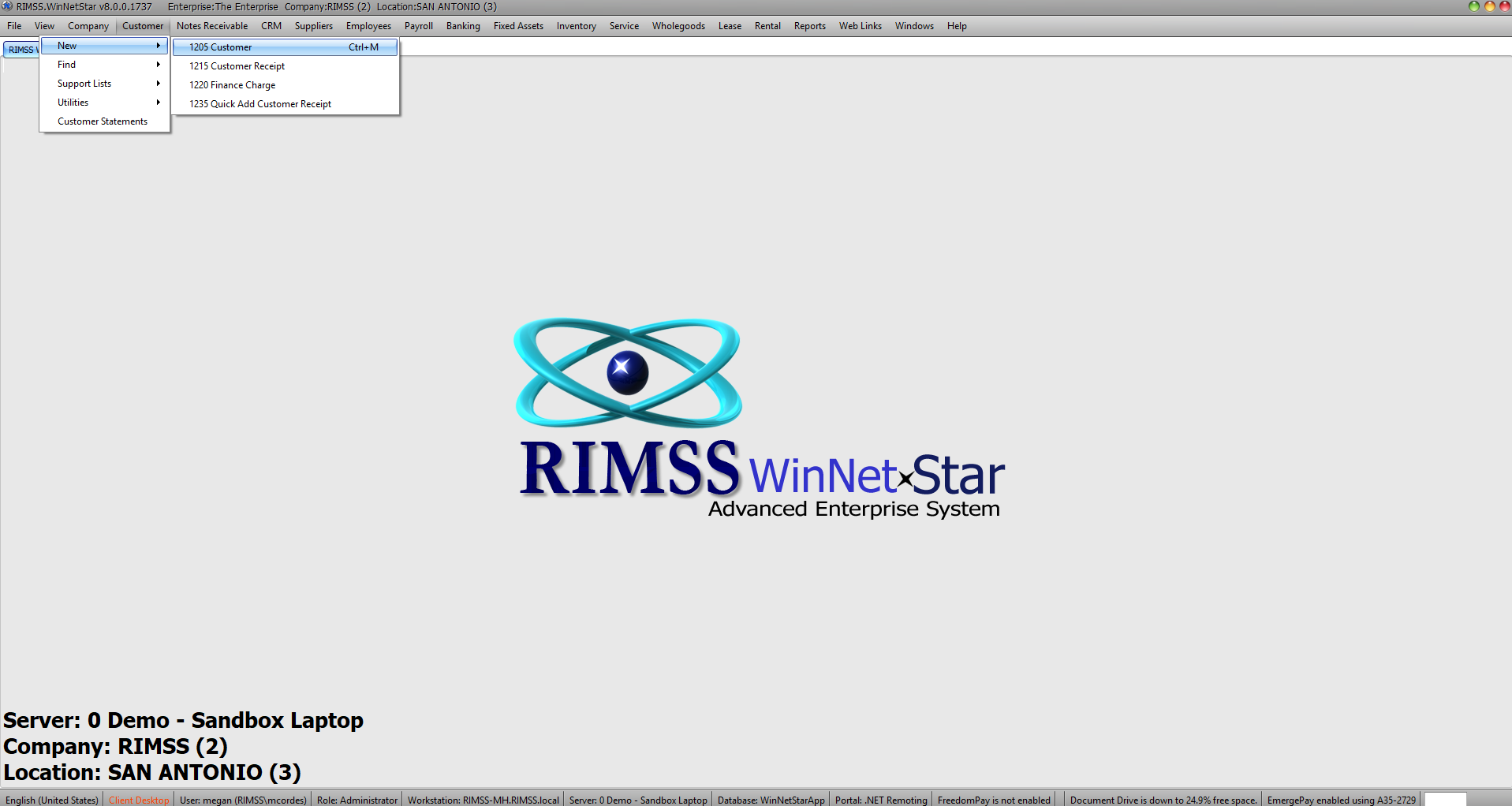Click Document Drive free space status entry
The height and width of the screenshot is (806, 1512).
tap(1163, 800)
